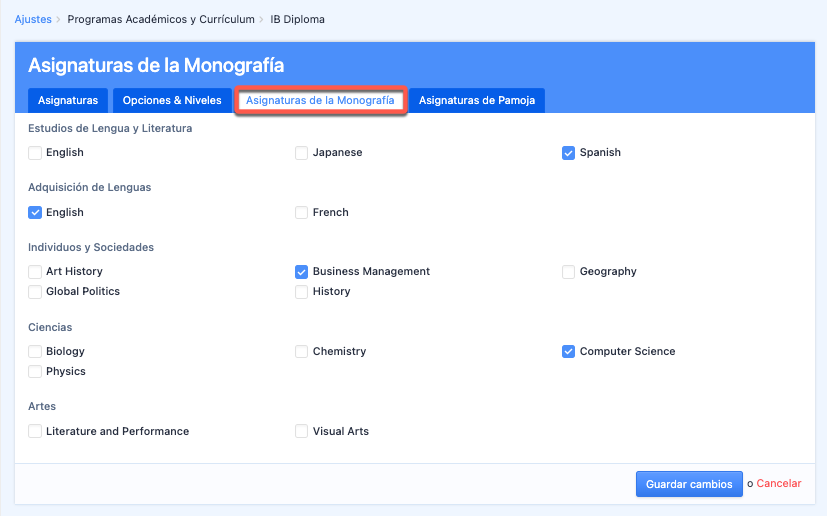The width and height of the screenshot is (827, 516).
Task: Enable the French checkbox
Action: pos(302,212)
